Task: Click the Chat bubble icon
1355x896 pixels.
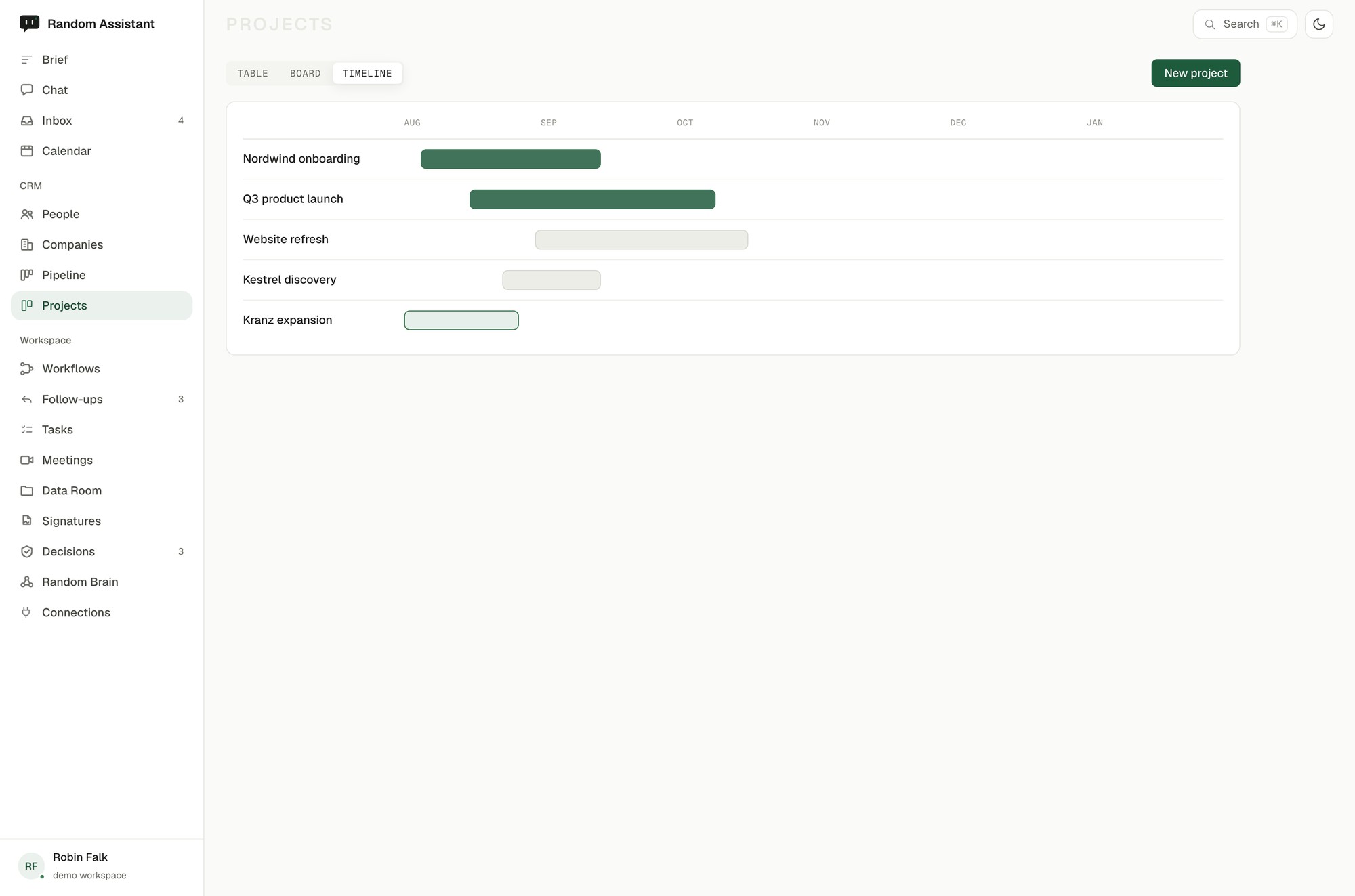Action: (x=26, y=90)
